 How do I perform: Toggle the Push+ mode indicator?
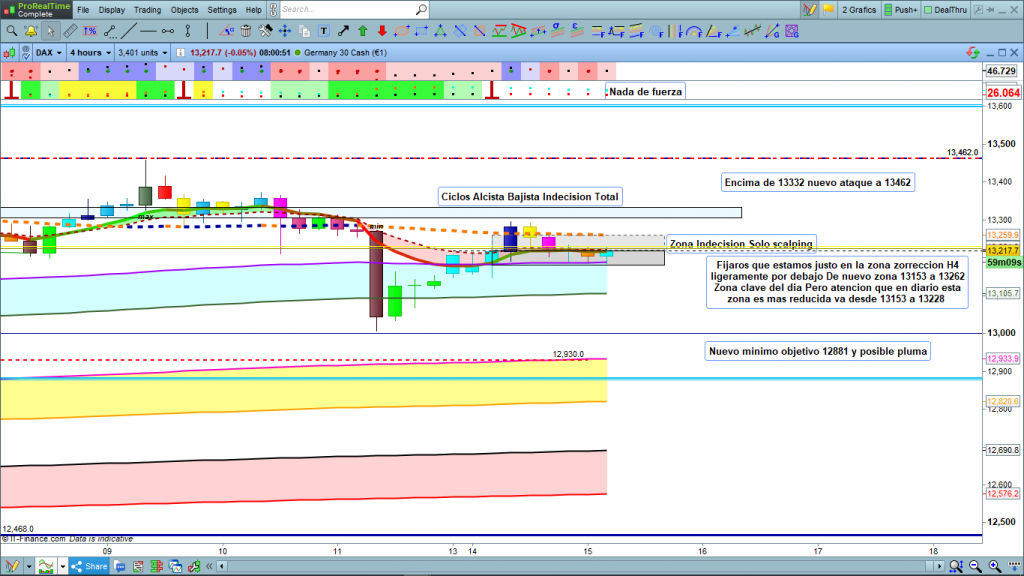(900, 10)
